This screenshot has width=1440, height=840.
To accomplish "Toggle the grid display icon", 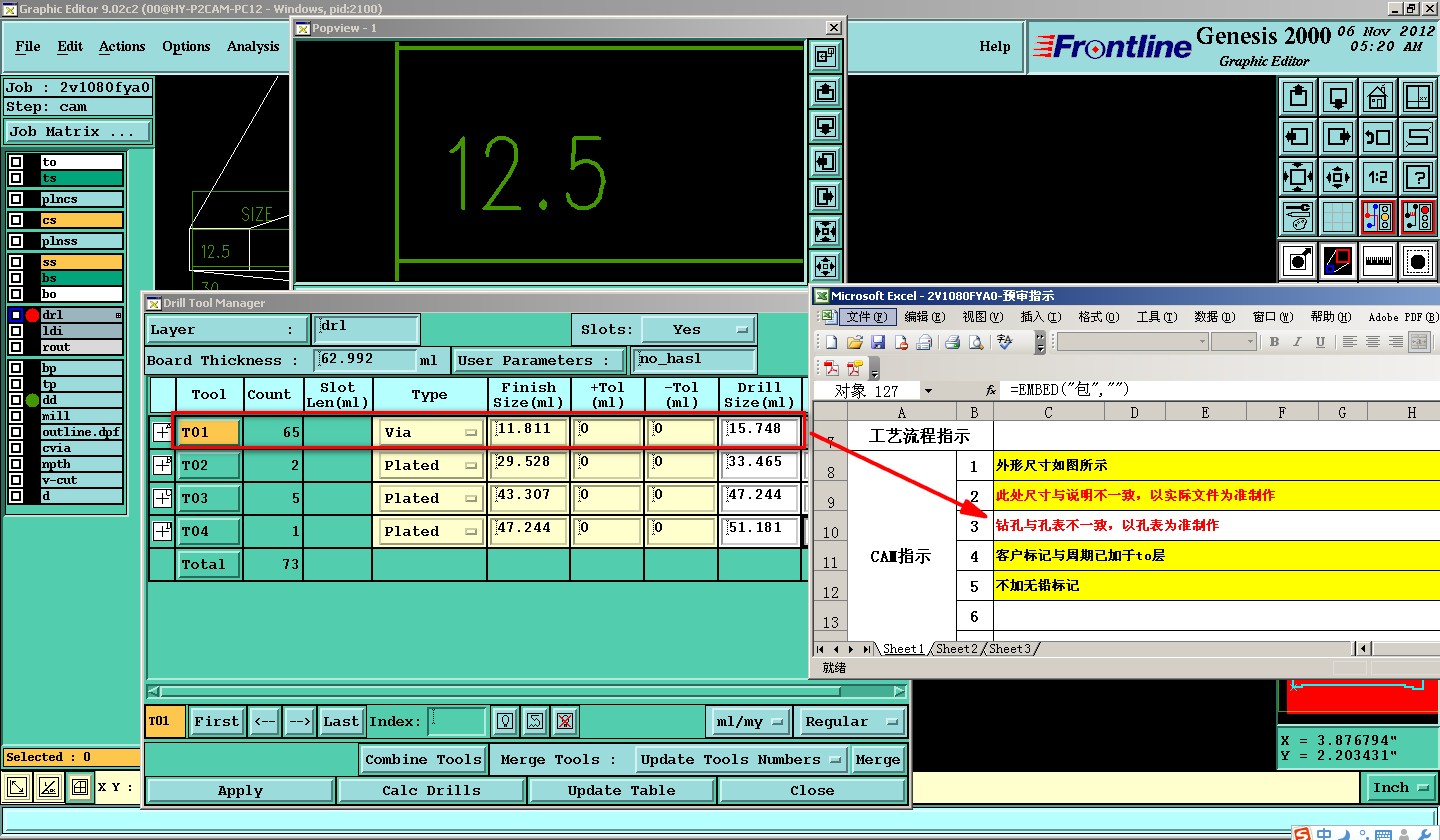I will [1338, 217].
